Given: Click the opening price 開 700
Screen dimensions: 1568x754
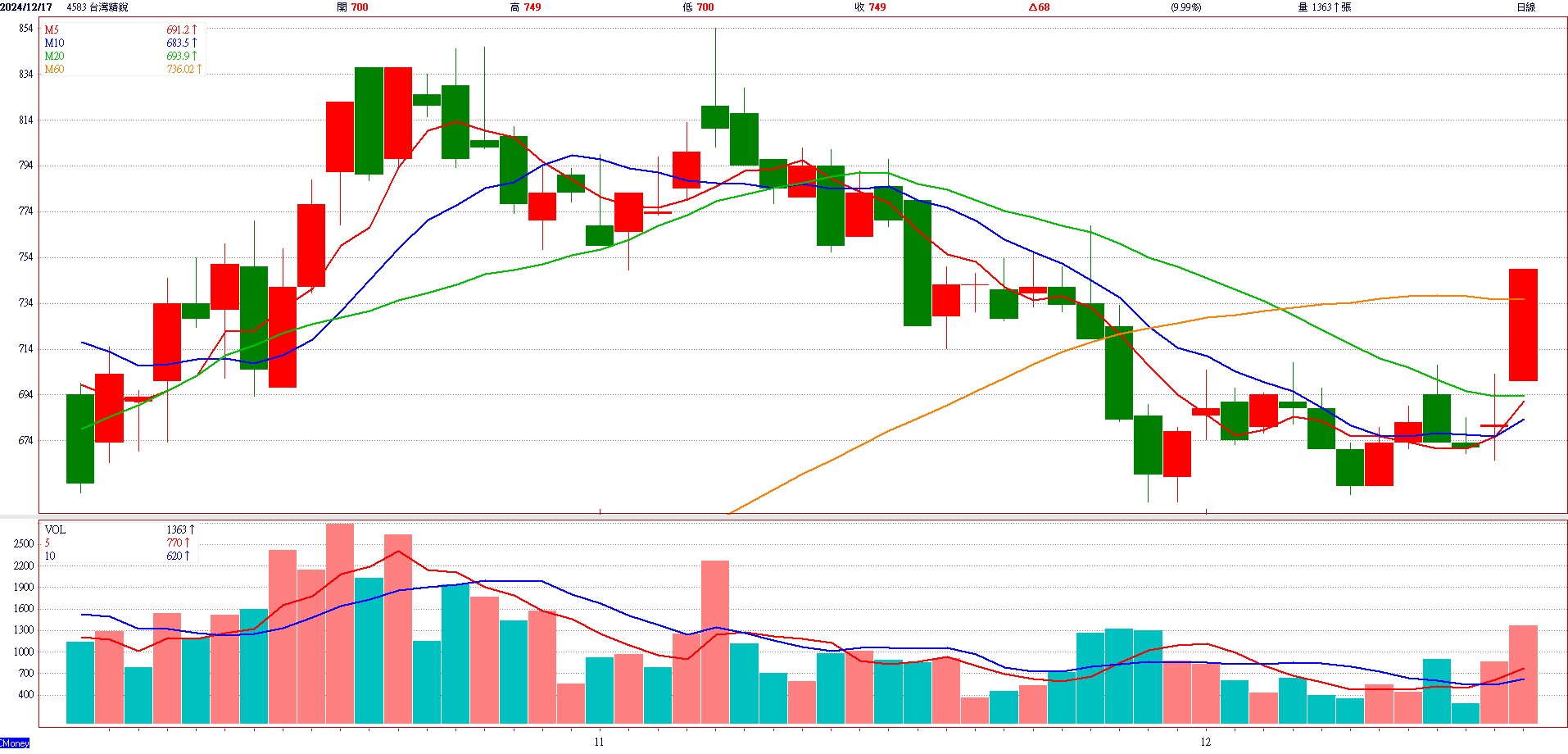Looking at the screenshot, I should point(352,7).
